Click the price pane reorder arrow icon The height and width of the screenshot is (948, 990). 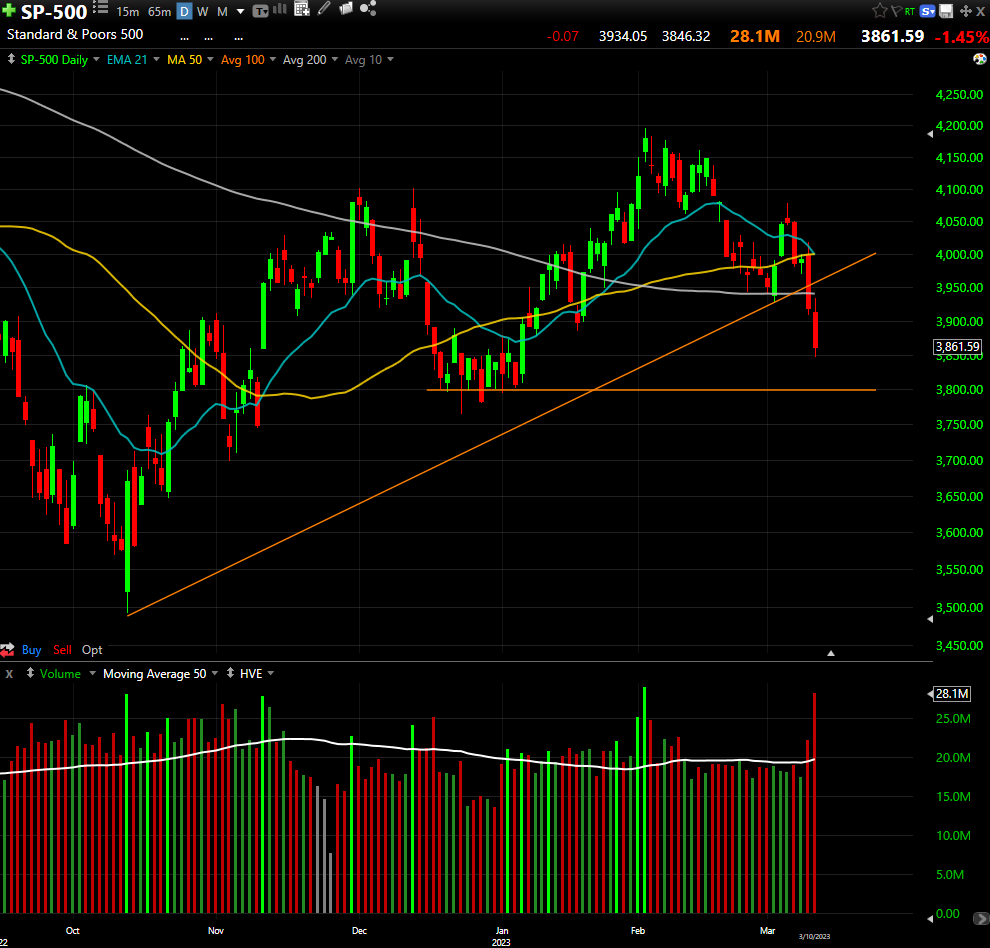pyautogui.click(x=11, y=59)
